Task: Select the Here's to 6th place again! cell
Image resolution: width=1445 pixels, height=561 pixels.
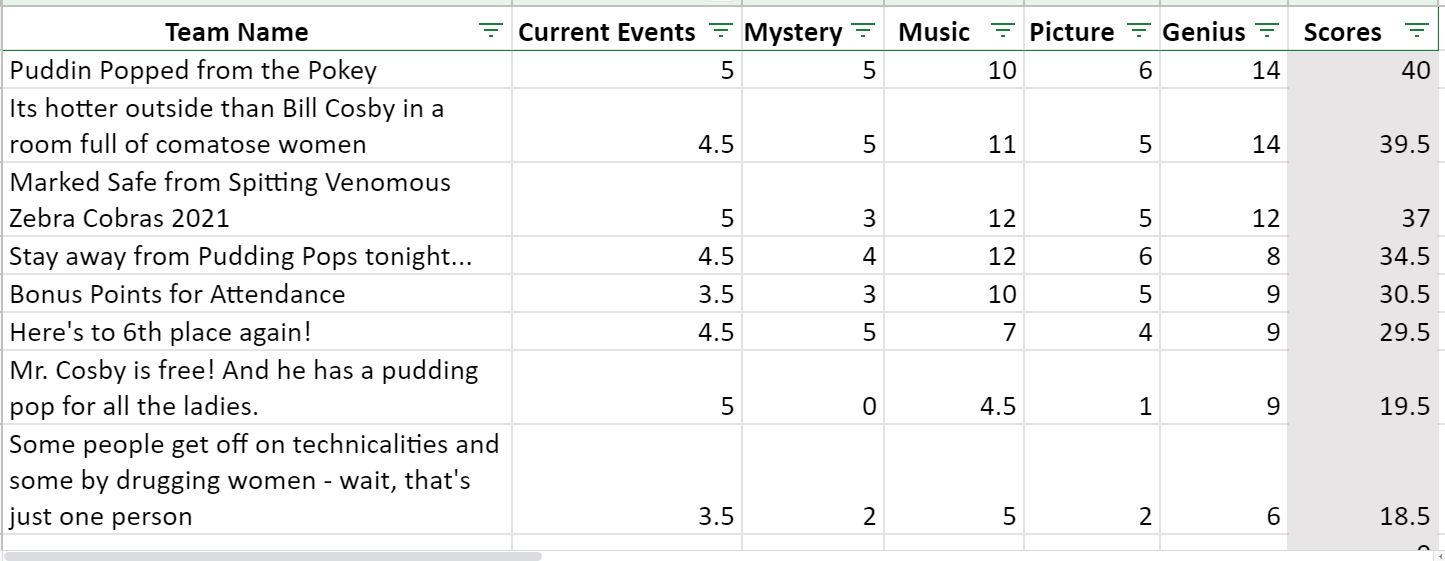Action: 257,332
